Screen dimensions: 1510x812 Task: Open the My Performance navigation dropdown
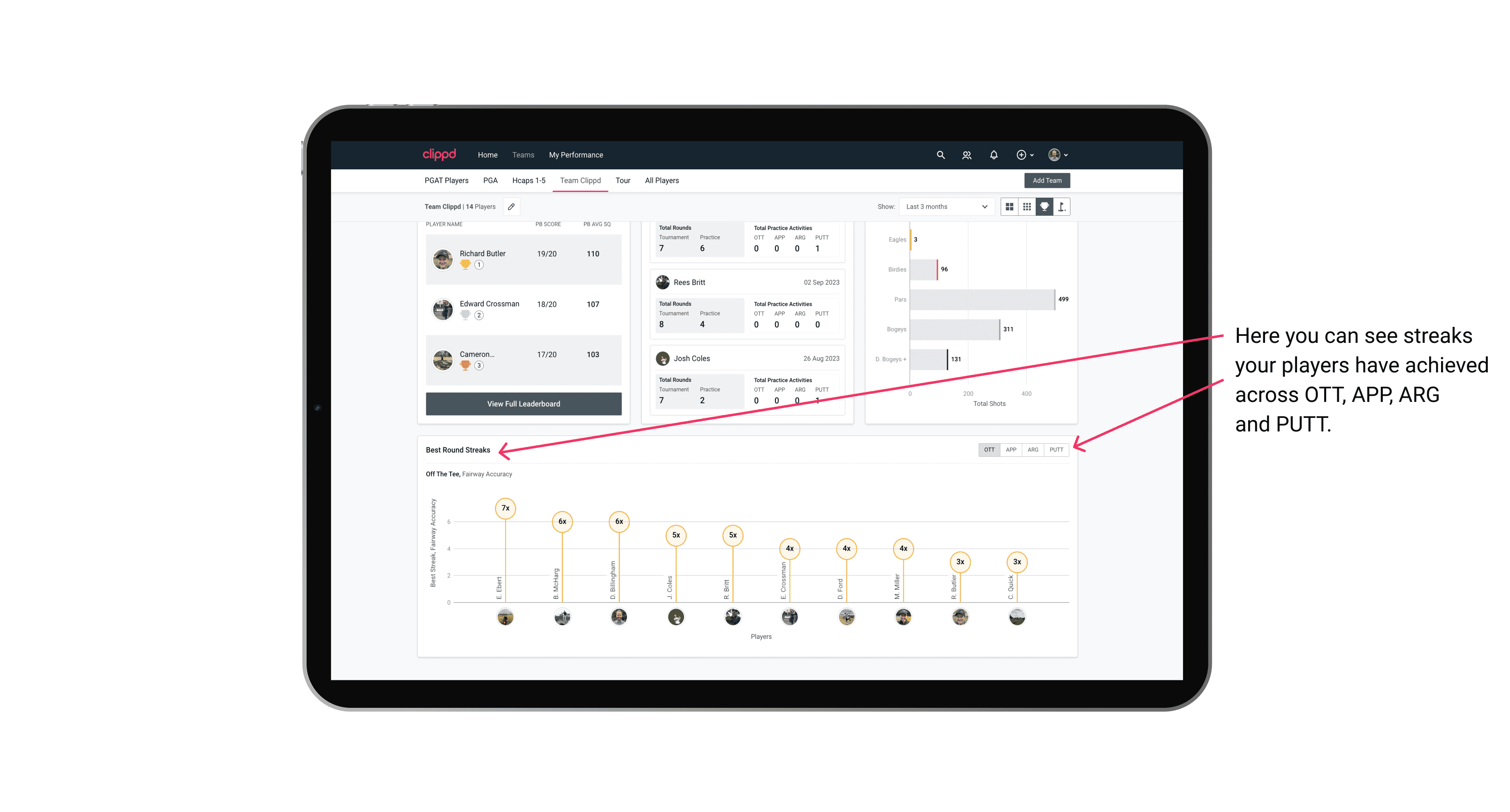click(x=577, y=155)
